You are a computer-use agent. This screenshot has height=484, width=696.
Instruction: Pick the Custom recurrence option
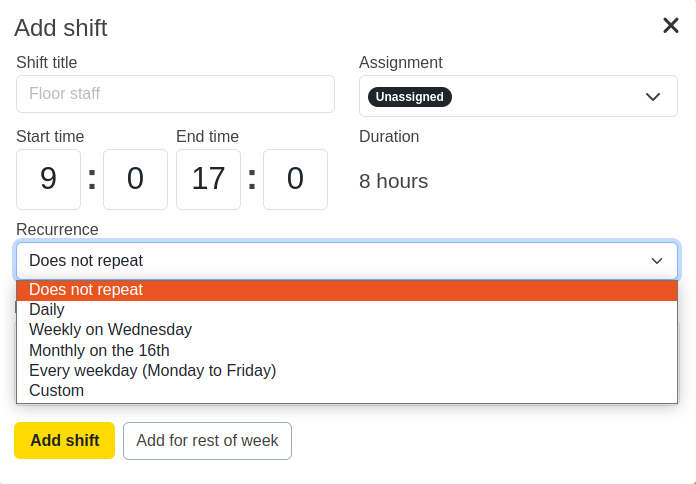tap(56, 390)
